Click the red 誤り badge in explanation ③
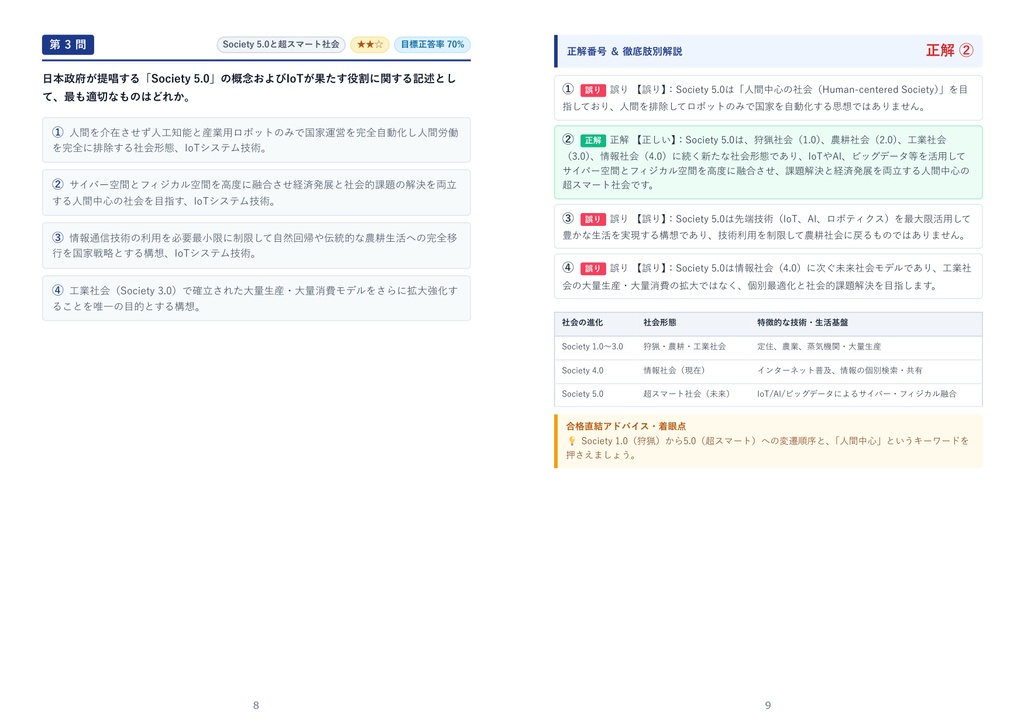1024x727 pixels. (592, 219)
